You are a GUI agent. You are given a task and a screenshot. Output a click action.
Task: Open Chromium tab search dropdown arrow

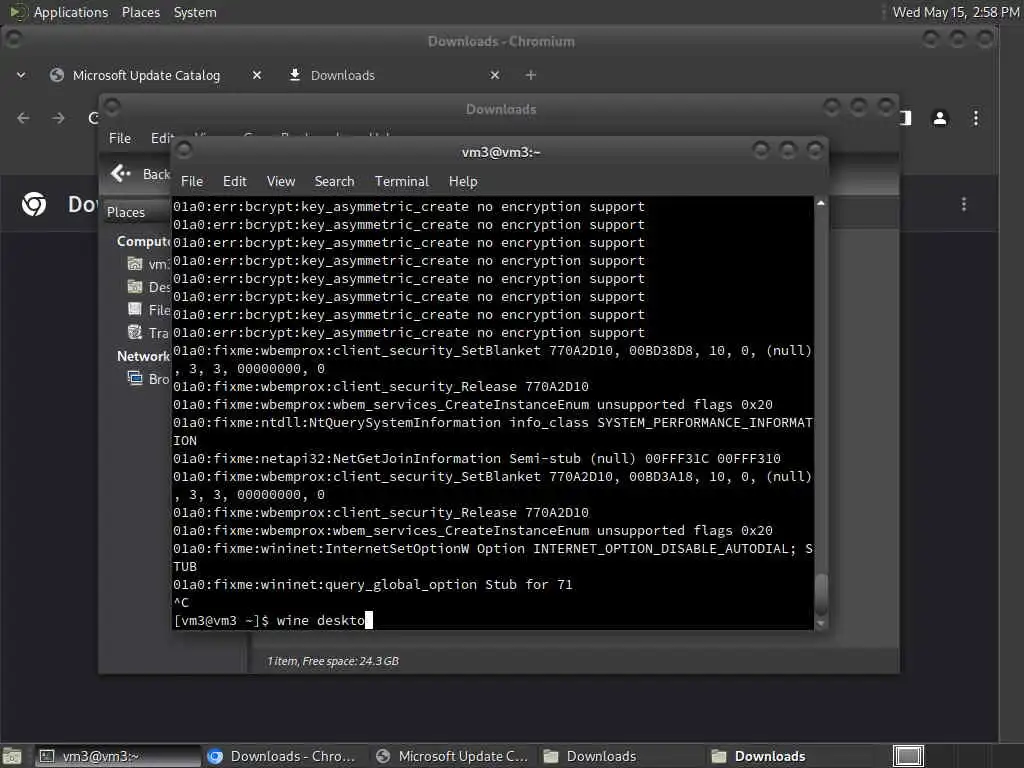click(x=21, y=75)
